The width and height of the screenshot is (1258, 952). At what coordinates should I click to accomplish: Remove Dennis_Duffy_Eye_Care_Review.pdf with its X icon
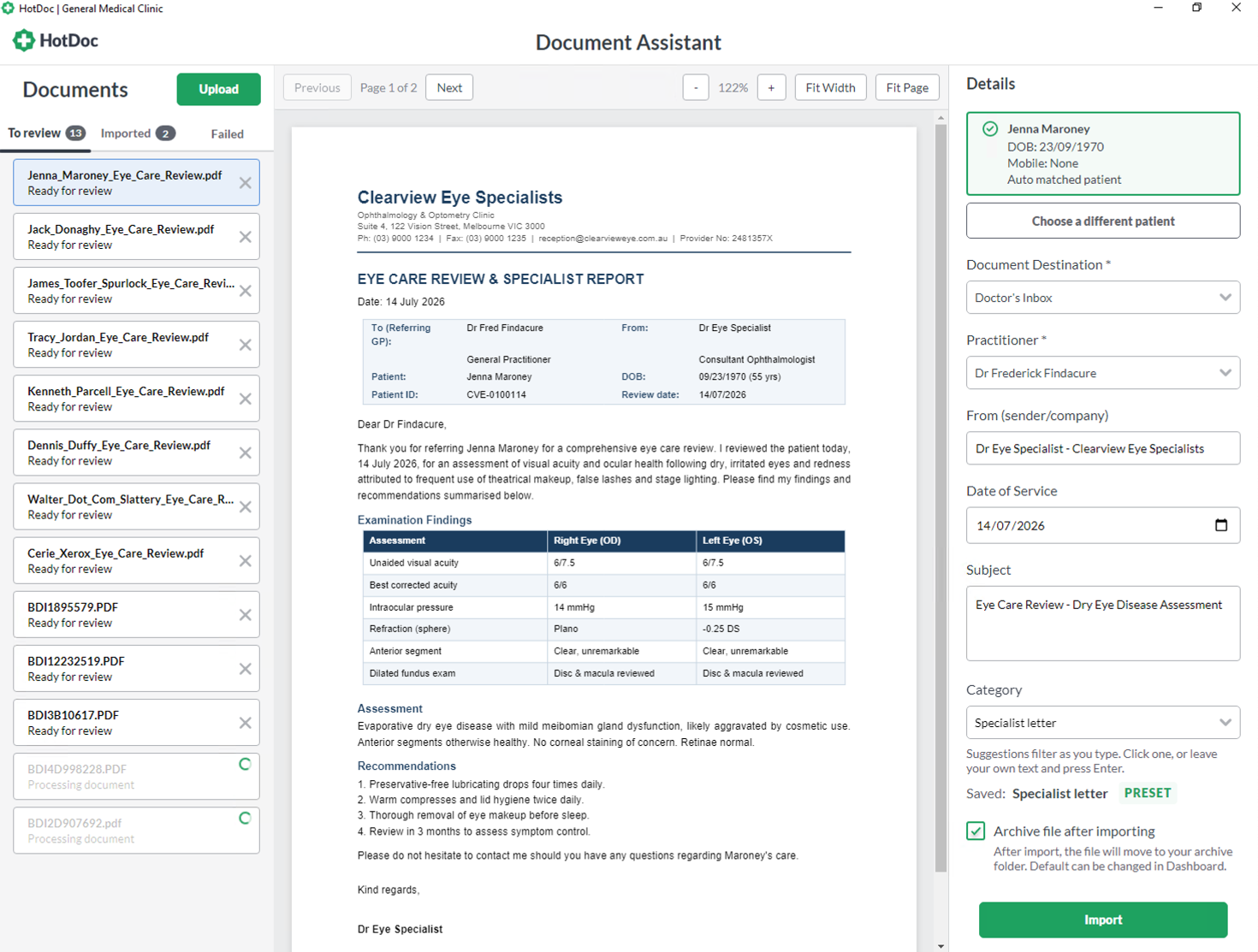coord(246,452)
